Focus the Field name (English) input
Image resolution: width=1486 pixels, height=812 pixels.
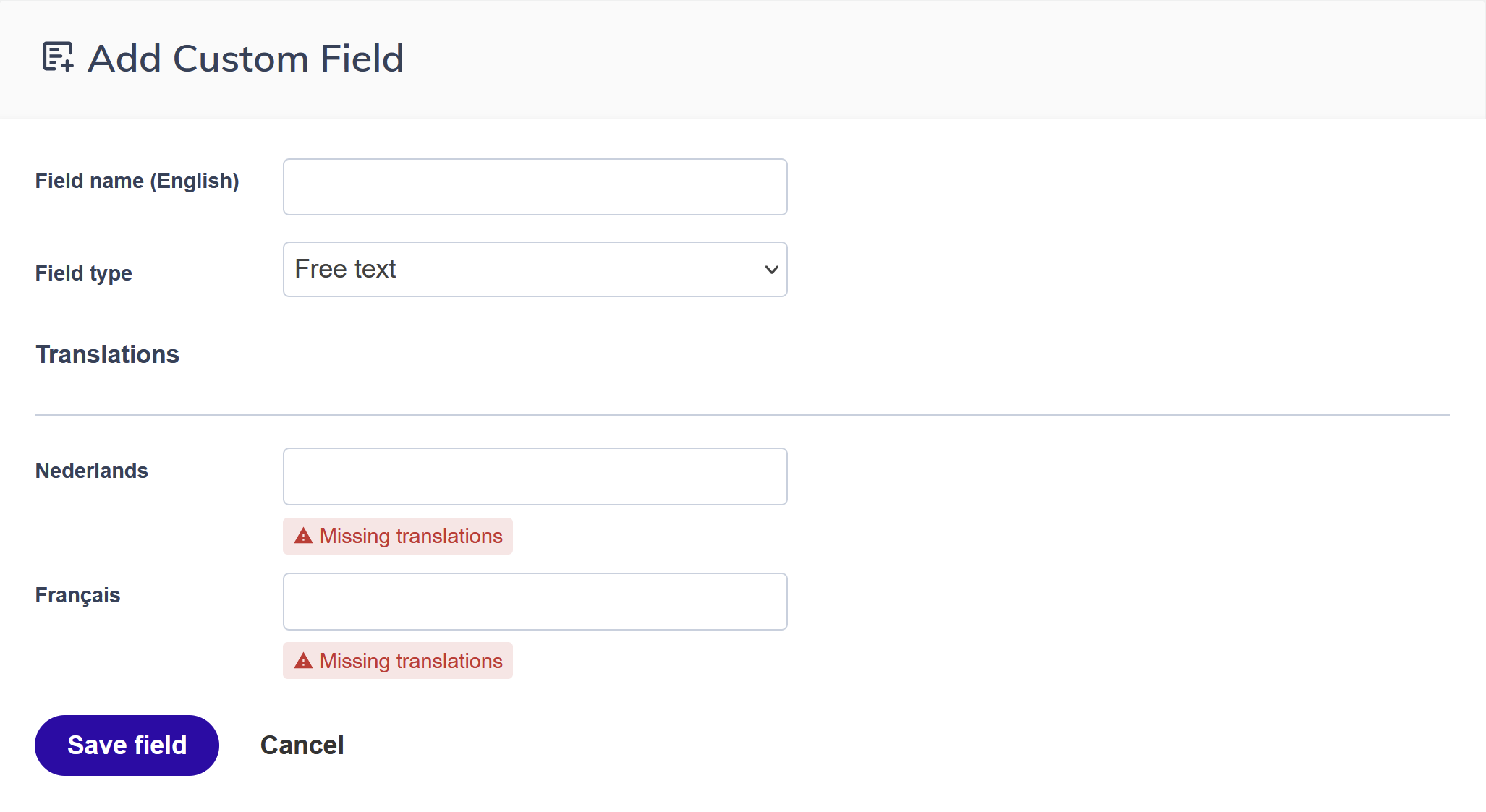(x=535, y=187)
